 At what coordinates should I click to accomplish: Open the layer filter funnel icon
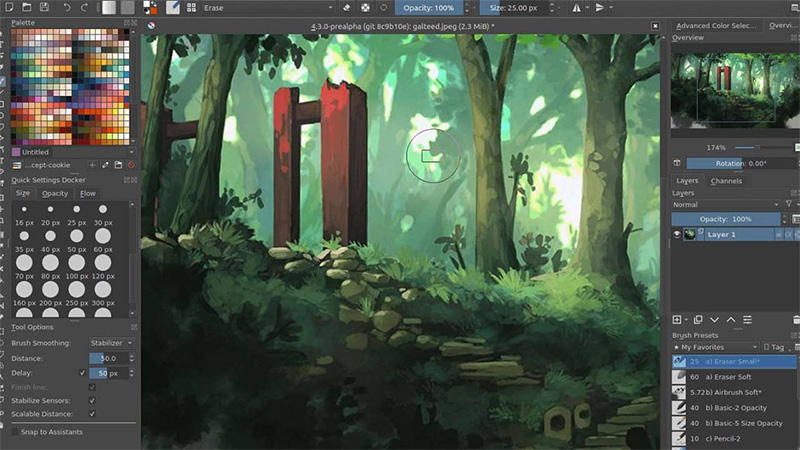click(789, 204)
